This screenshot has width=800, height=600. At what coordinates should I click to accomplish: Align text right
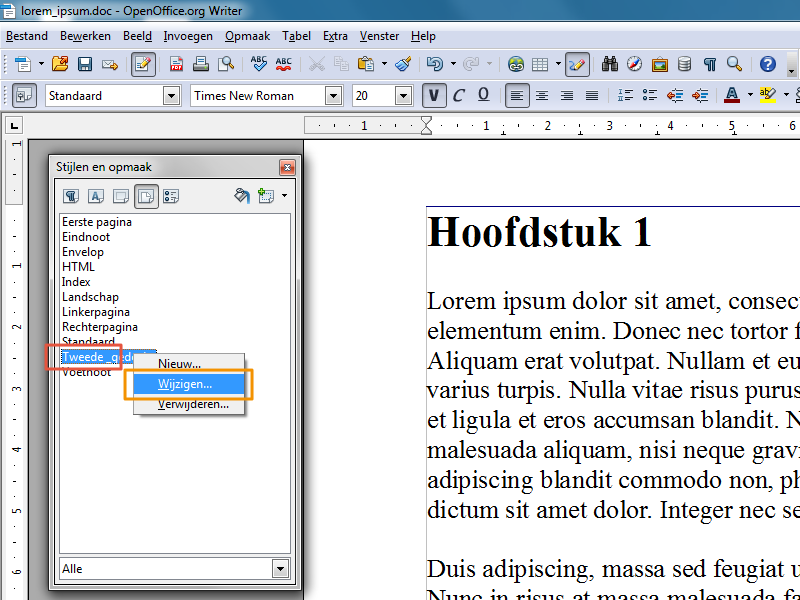[x=567, y=95]
